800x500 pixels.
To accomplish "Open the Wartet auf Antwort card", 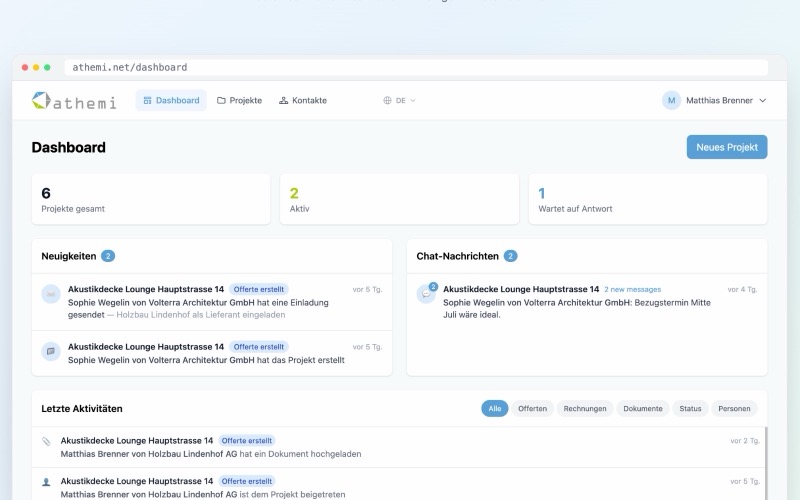I will tap(648, 199).
